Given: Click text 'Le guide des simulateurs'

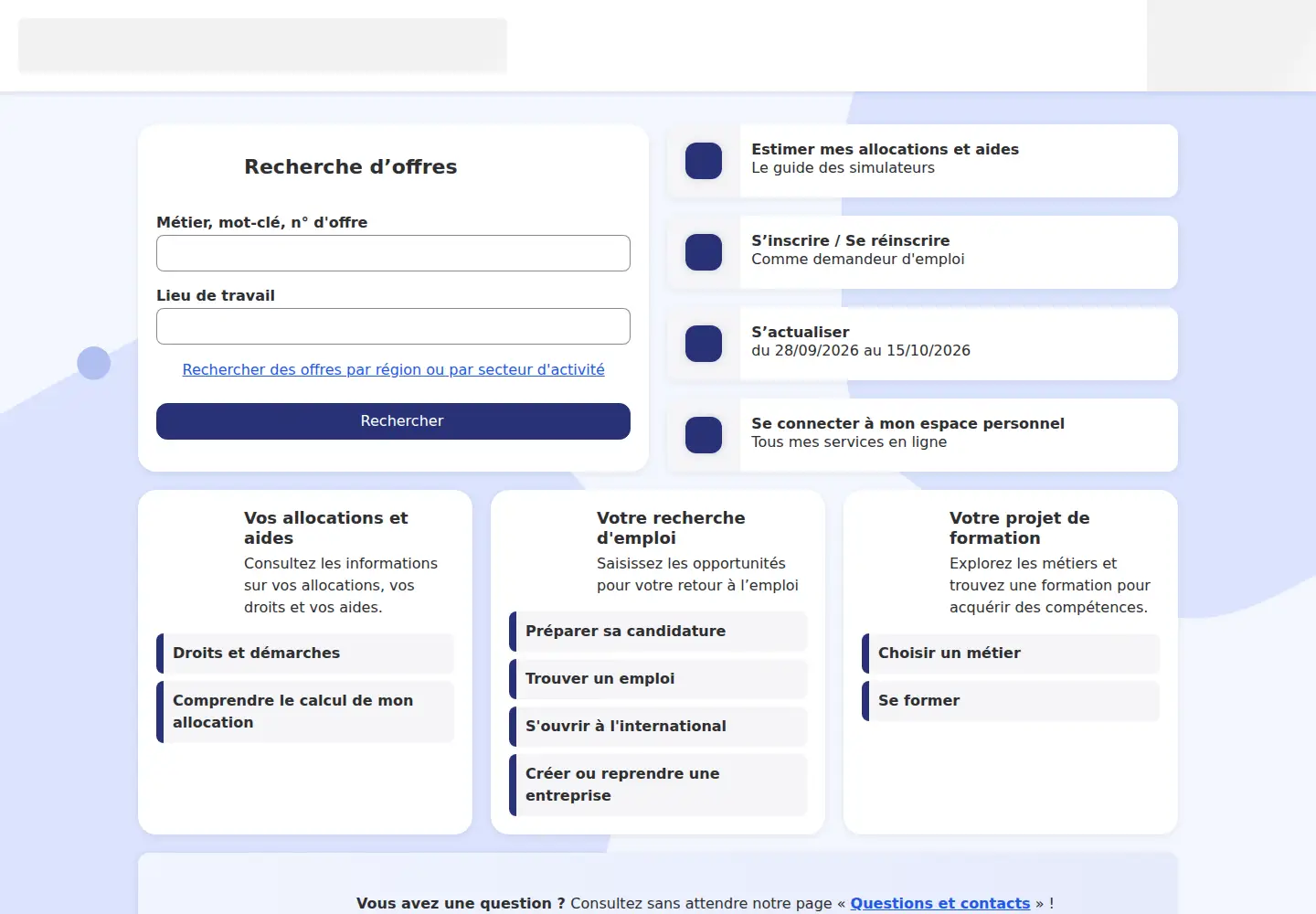Looking at the screenshot, I should click(843, 168).
